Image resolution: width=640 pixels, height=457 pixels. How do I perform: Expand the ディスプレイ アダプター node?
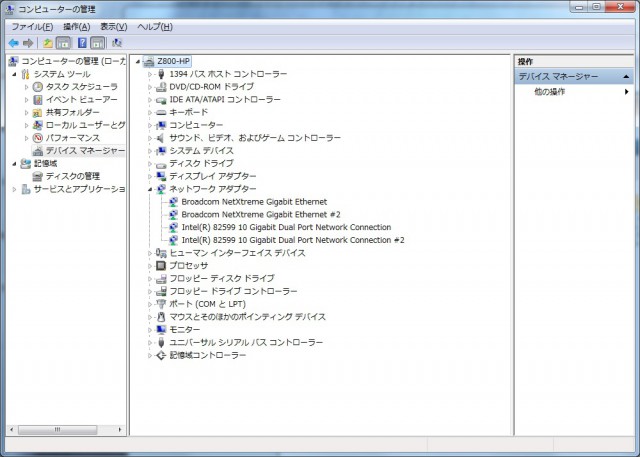(x=150, y=176)
